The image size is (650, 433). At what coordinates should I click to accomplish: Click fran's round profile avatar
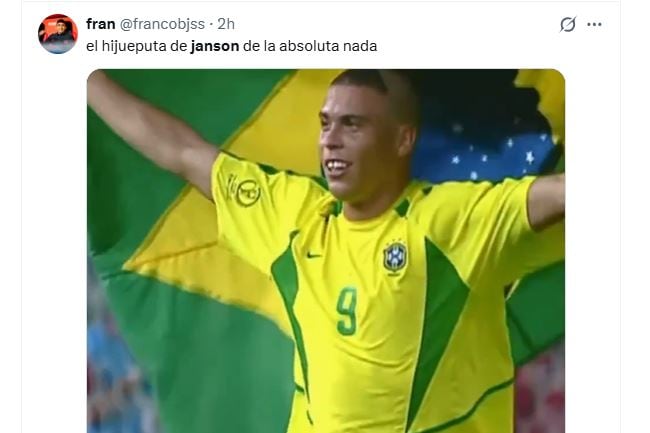tap(58, 34)
